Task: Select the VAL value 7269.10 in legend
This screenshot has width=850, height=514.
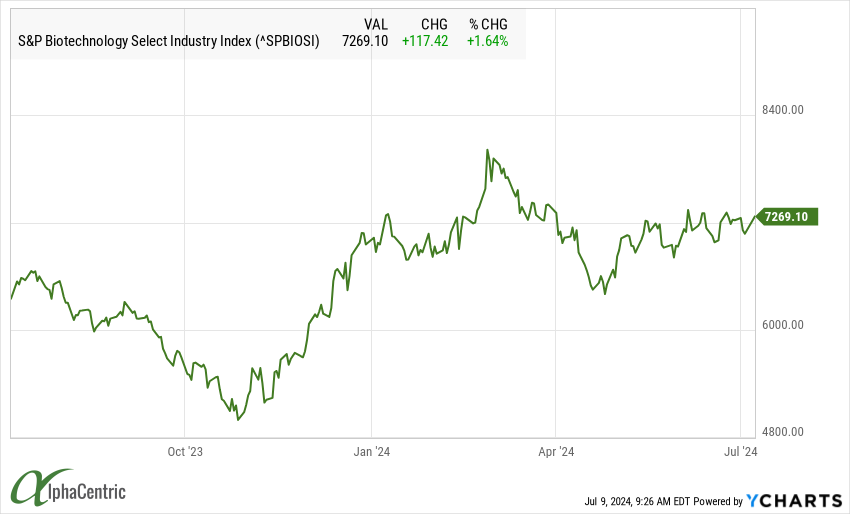Action: coord(365,41)
